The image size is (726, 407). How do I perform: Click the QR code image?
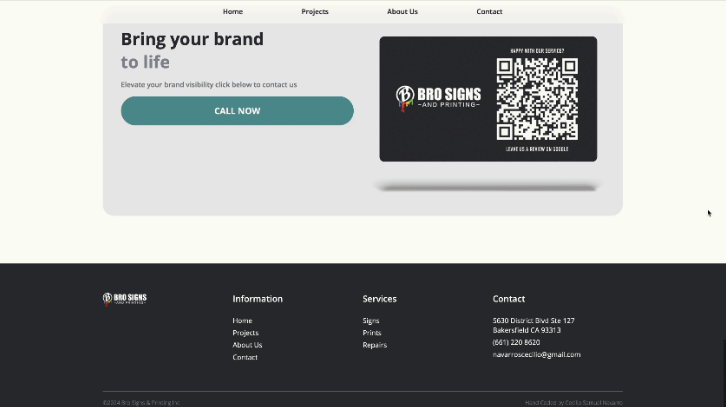click(537, 99)
